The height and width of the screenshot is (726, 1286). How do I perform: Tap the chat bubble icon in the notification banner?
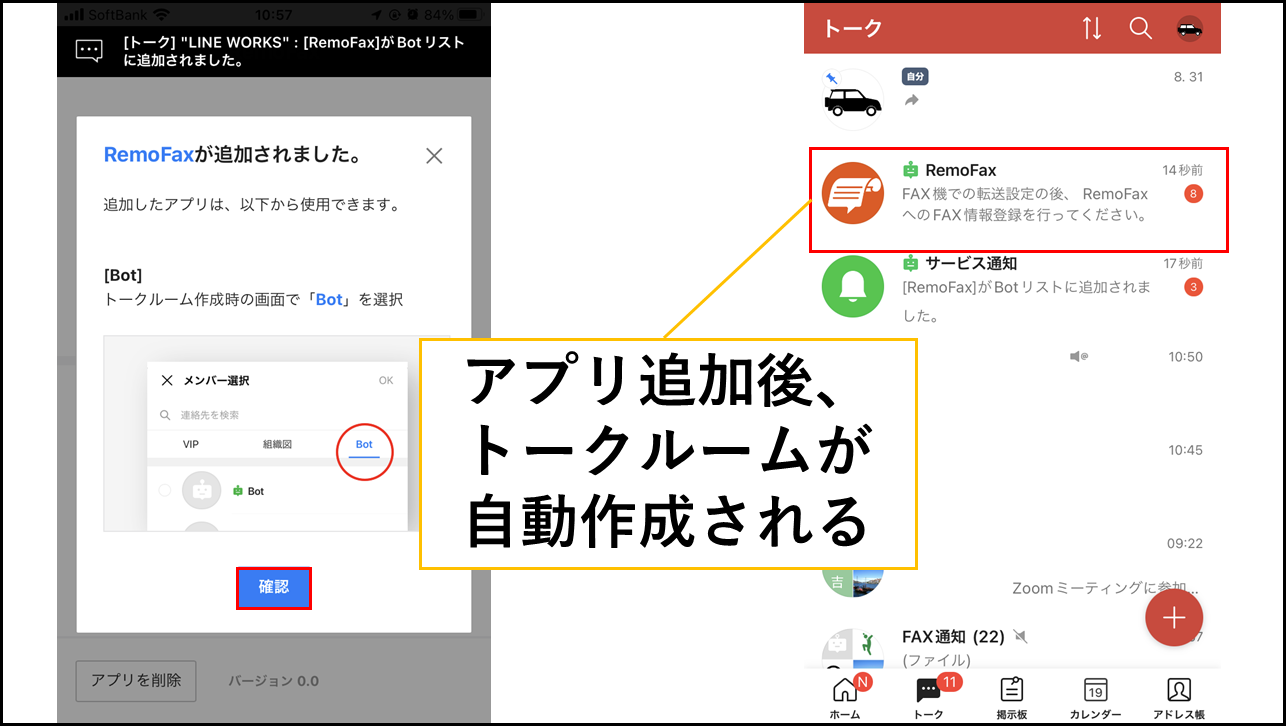tap(89, 52)
